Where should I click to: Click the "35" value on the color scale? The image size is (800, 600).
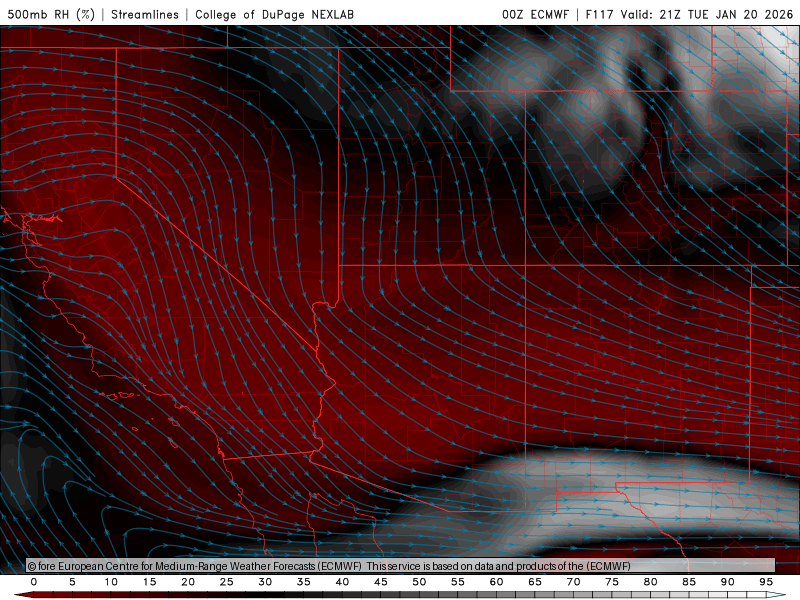303,582
